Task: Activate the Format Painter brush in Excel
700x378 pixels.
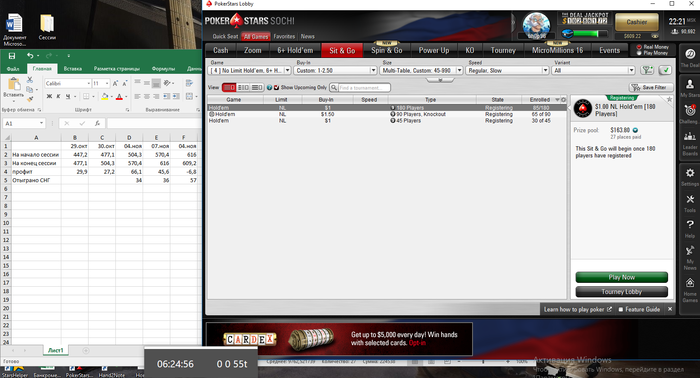Action: pos(29,99)
